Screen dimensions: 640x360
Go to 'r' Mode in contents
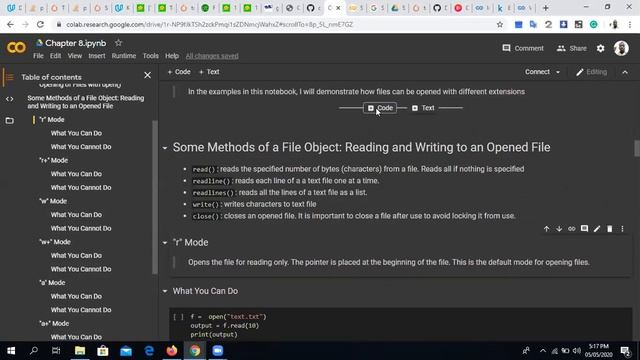52,120
